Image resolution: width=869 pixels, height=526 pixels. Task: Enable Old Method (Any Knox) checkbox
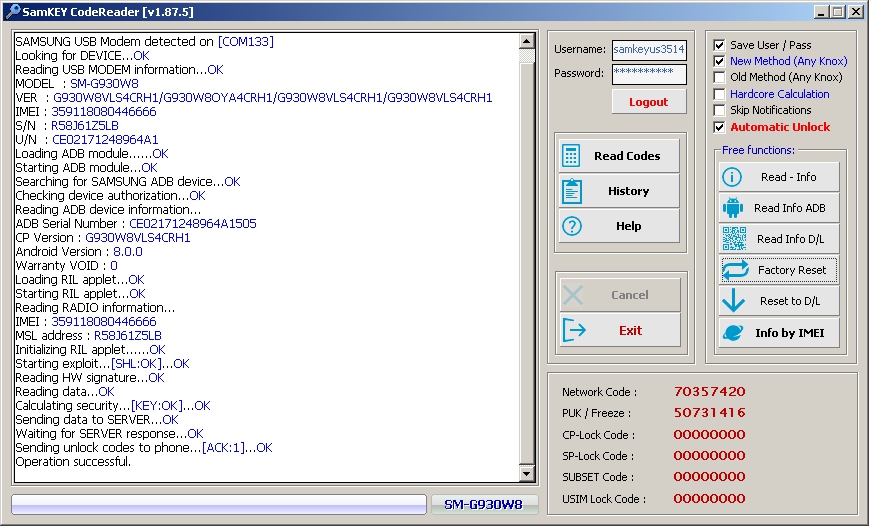click(x=719, y=77)
